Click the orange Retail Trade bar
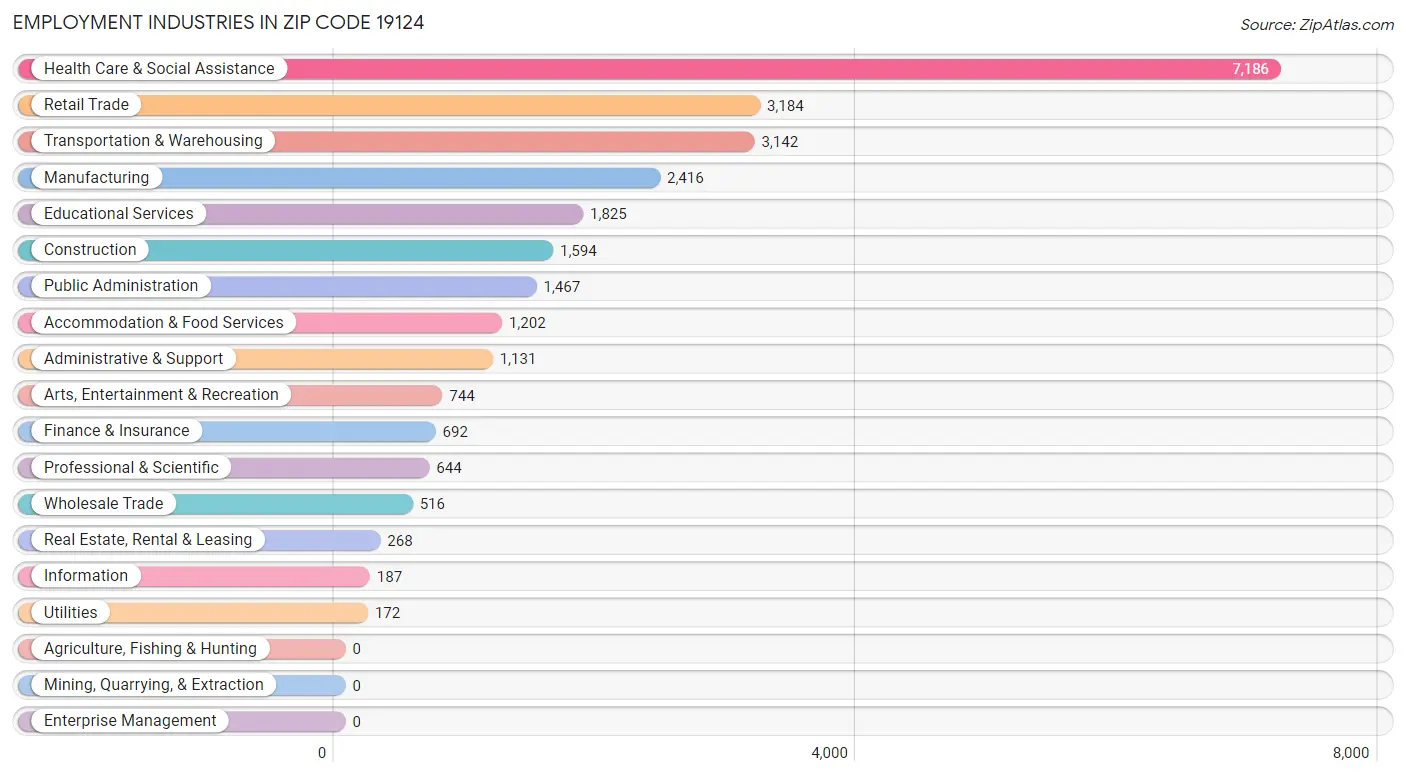The width and height of the screenshot is (1406, 776). tap(389, 105)
